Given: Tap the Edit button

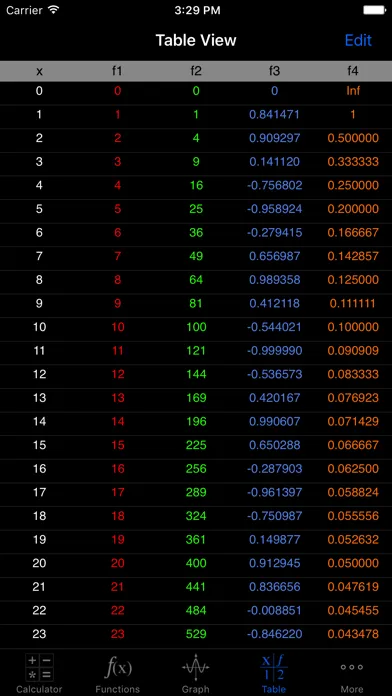Looking at the screenshot, I should tap(358, 40).
